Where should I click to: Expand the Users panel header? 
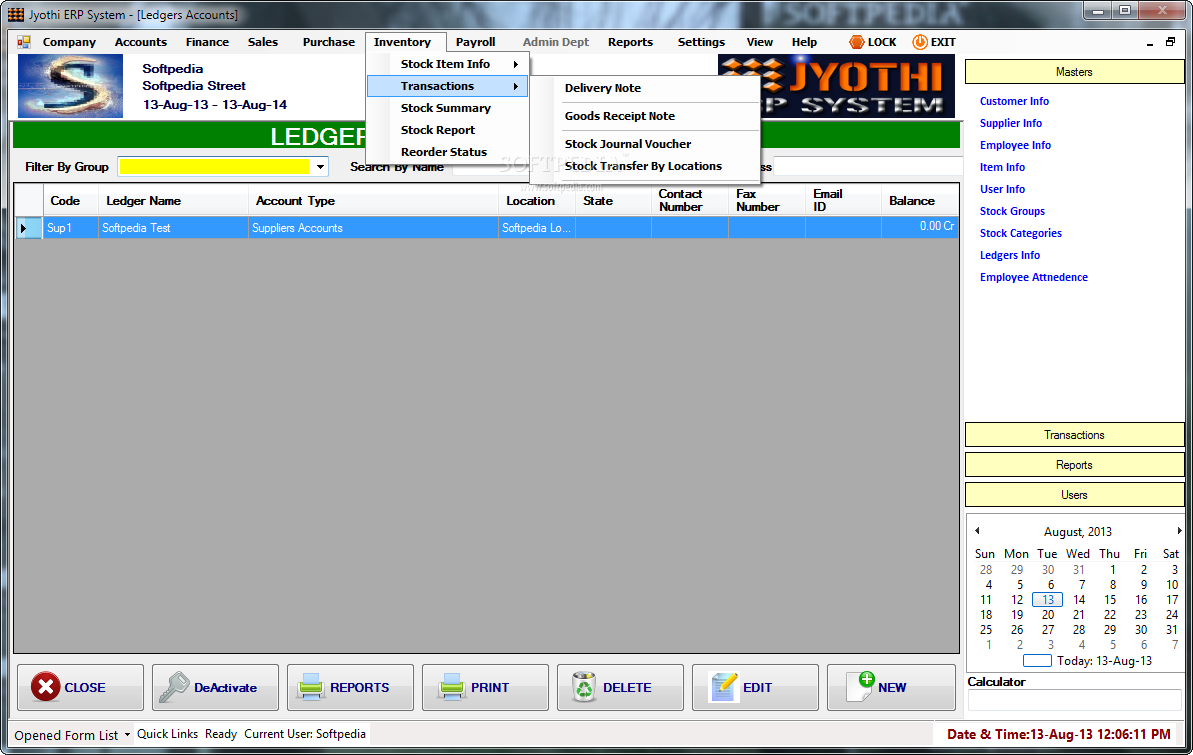(1074, 495)
